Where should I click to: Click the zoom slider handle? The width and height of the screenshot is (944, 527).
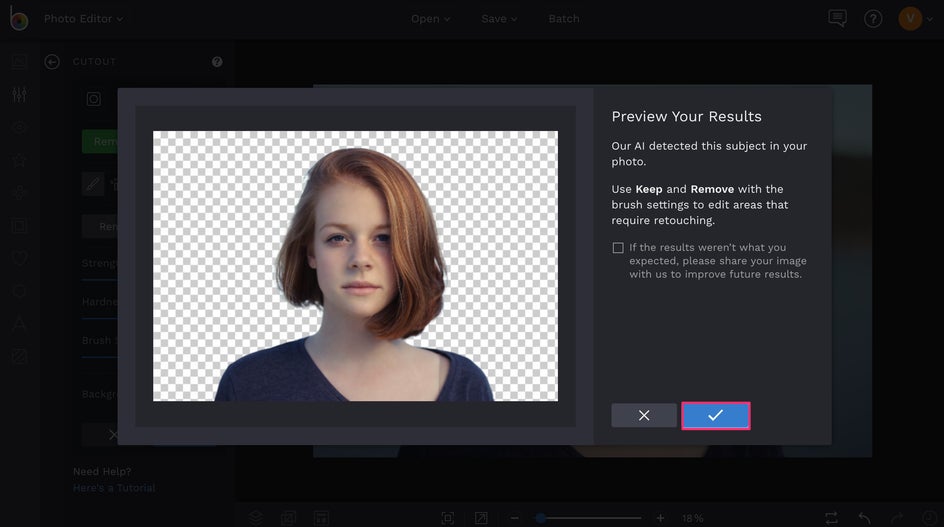tap(541, 518)
